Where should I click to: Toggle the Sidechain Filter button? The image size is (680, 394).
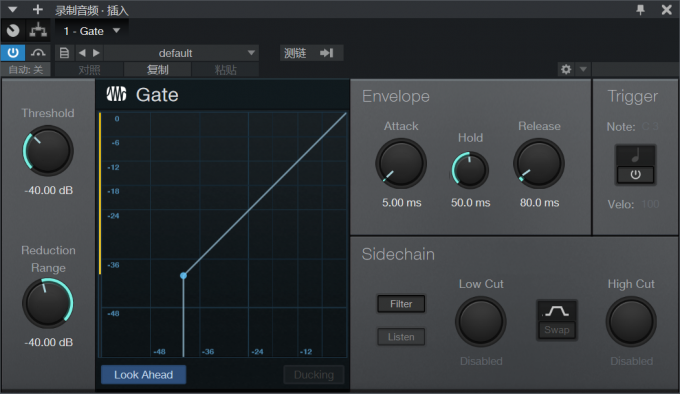tap(401, 304)
